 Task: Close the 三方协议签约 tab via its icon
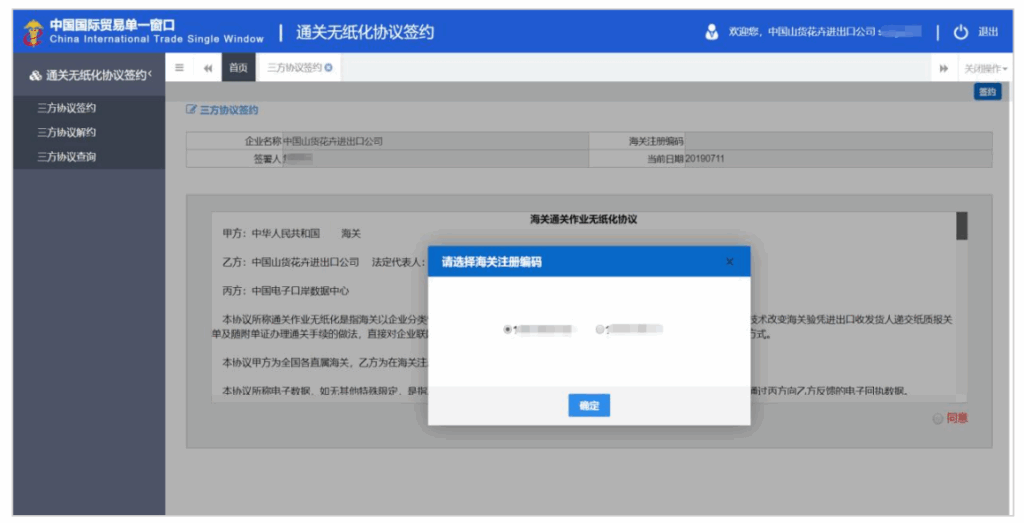click(328, 68)
